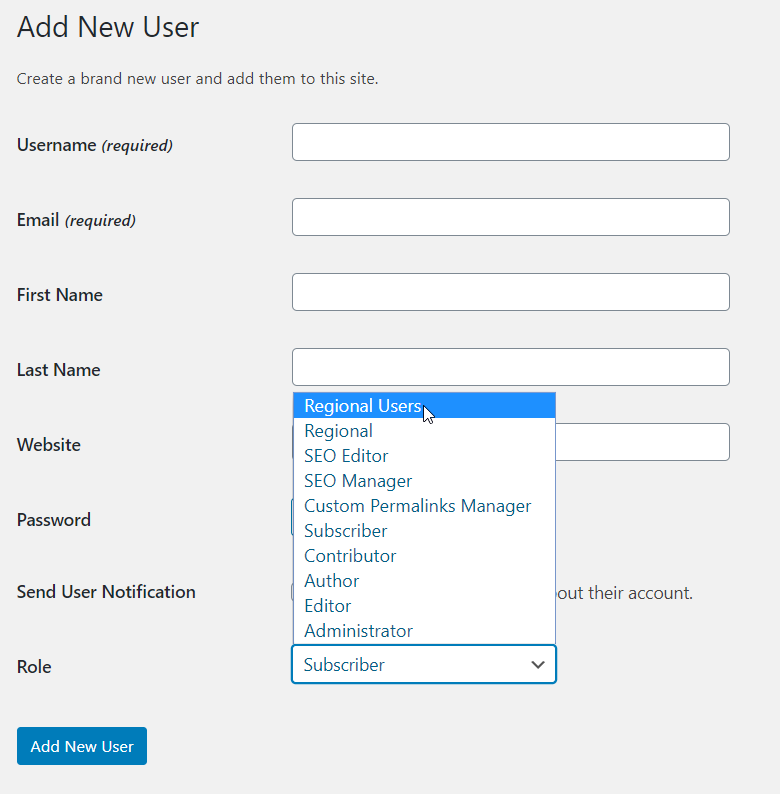Pick SEO Editor from role list

click(424, 456)
